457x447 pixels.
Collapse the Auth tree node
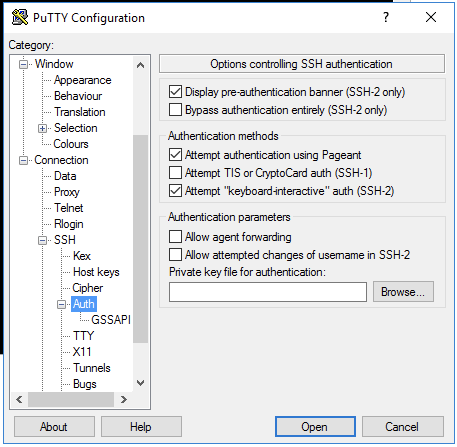pyautogui.click(x=61, y=304)
